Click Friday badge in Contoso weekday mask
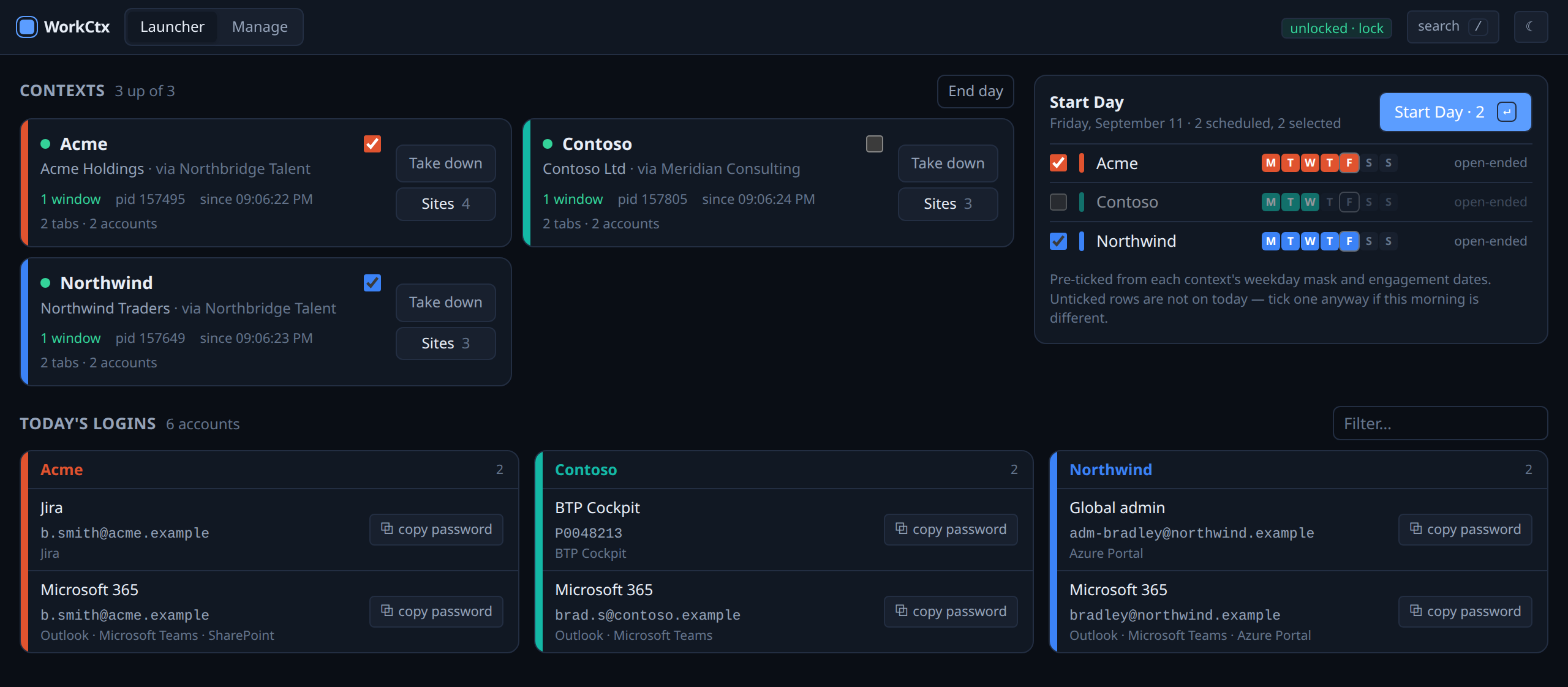This screenshot has width=1568, height=687. point(1349,202)
